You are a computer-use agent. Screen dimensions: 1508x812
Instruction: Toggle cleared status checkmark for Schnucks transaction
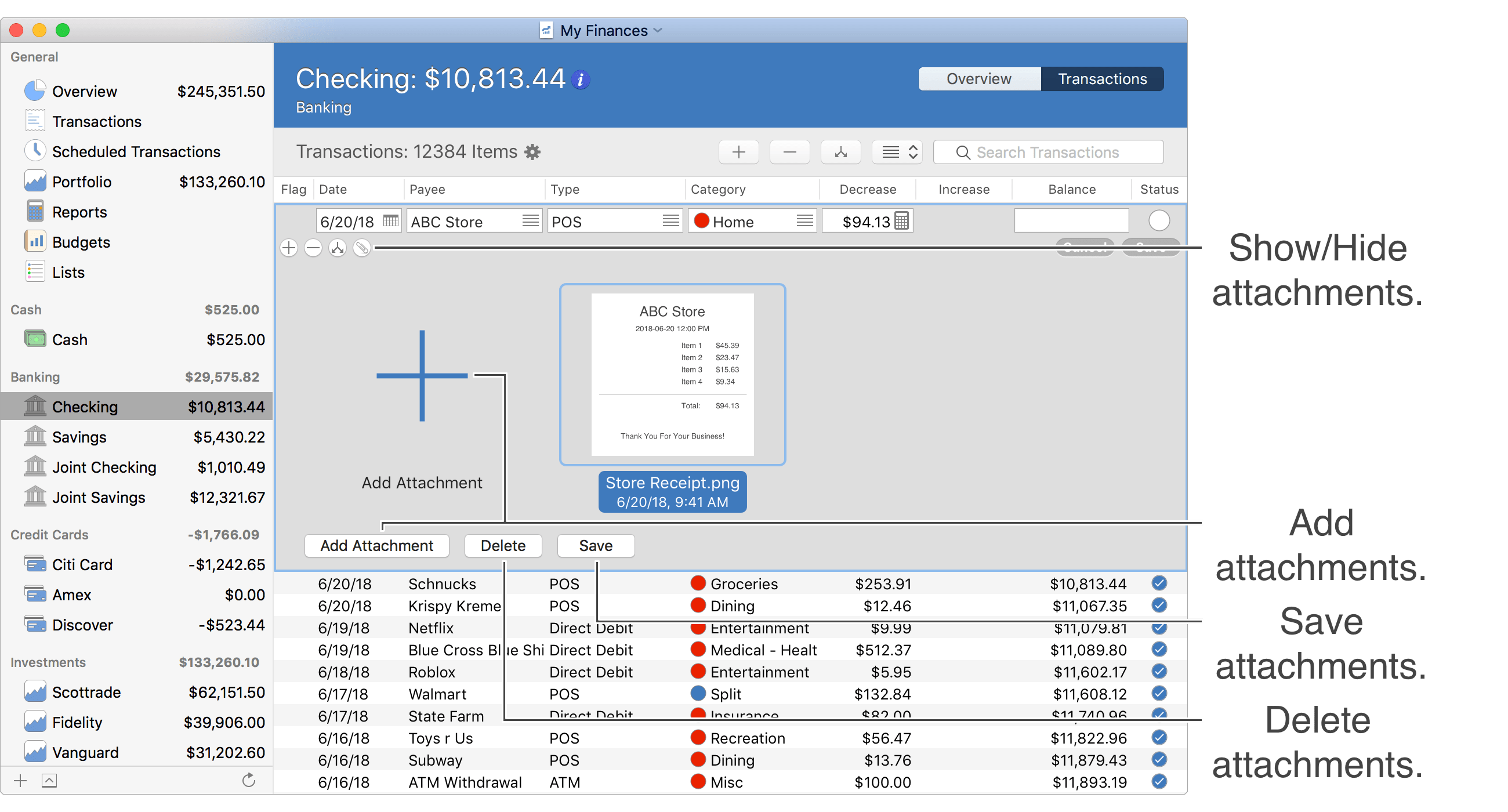(x=1158, y=583)
